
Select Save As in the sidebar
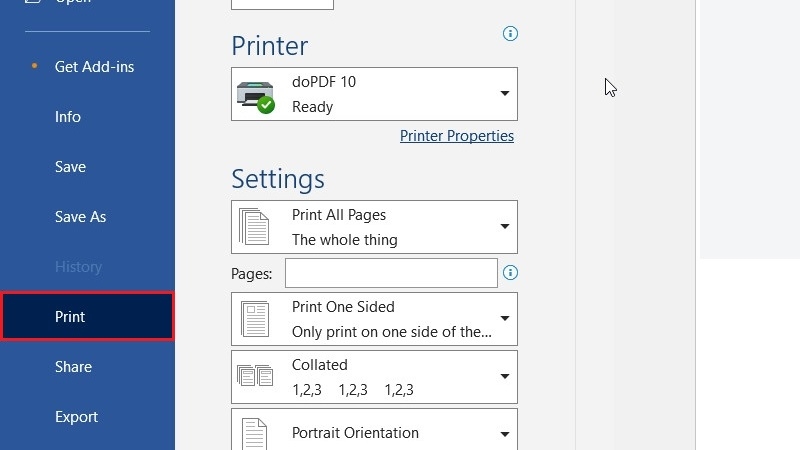coord(81,217)
